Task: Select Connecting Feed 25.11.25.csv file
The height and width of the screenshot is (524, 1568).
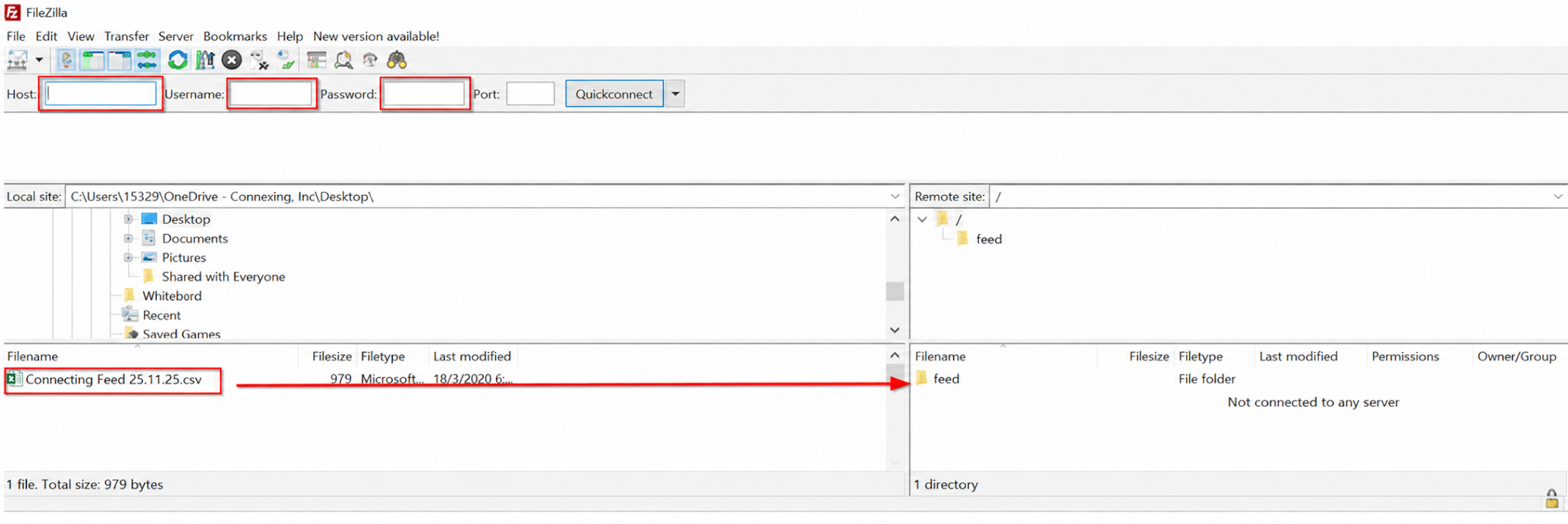Action: tap(113, 379)
